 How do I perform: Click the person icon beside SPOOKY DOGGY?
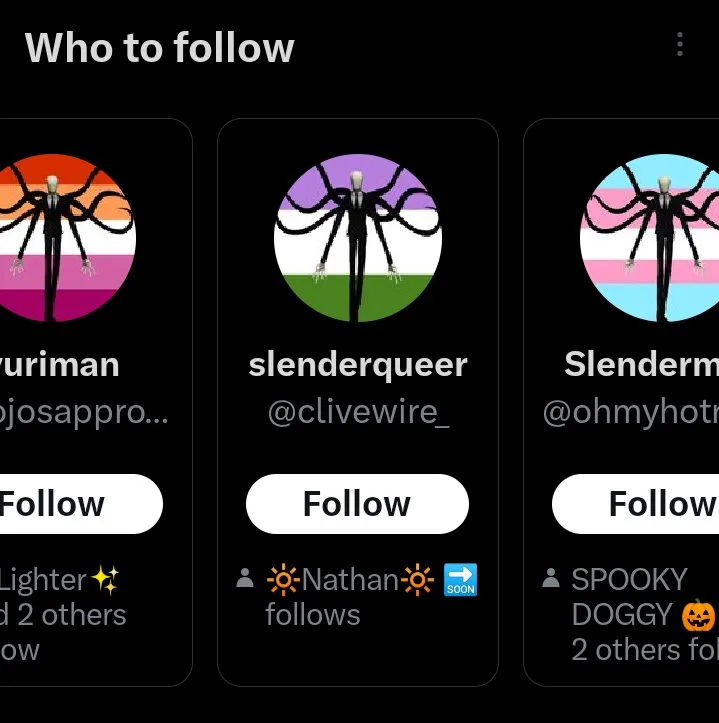tap(550, 579)
